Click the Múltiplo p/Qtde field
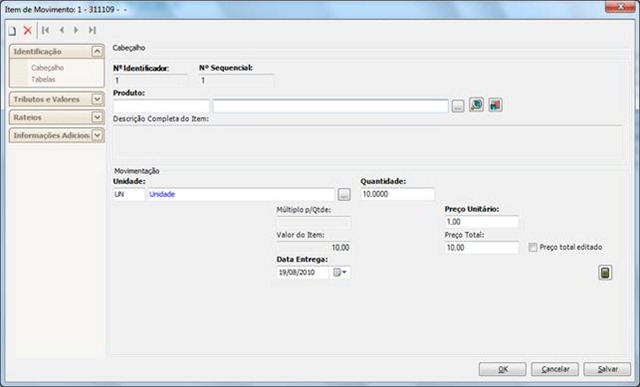The height and width of the screenshot is (387, 640). 313,222
